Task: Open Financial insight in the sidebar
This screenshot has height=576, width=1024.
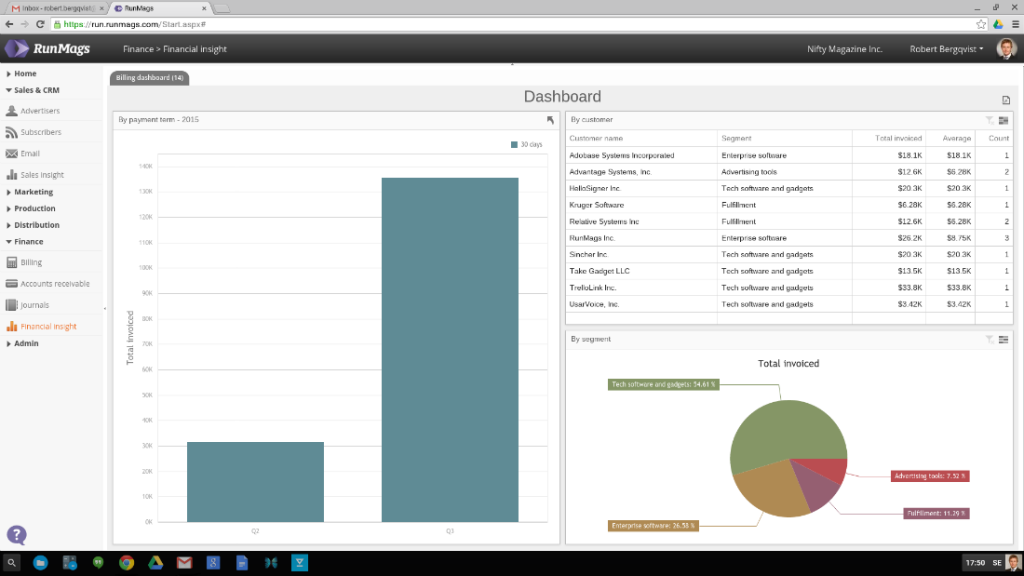Action: click(48, 326)
